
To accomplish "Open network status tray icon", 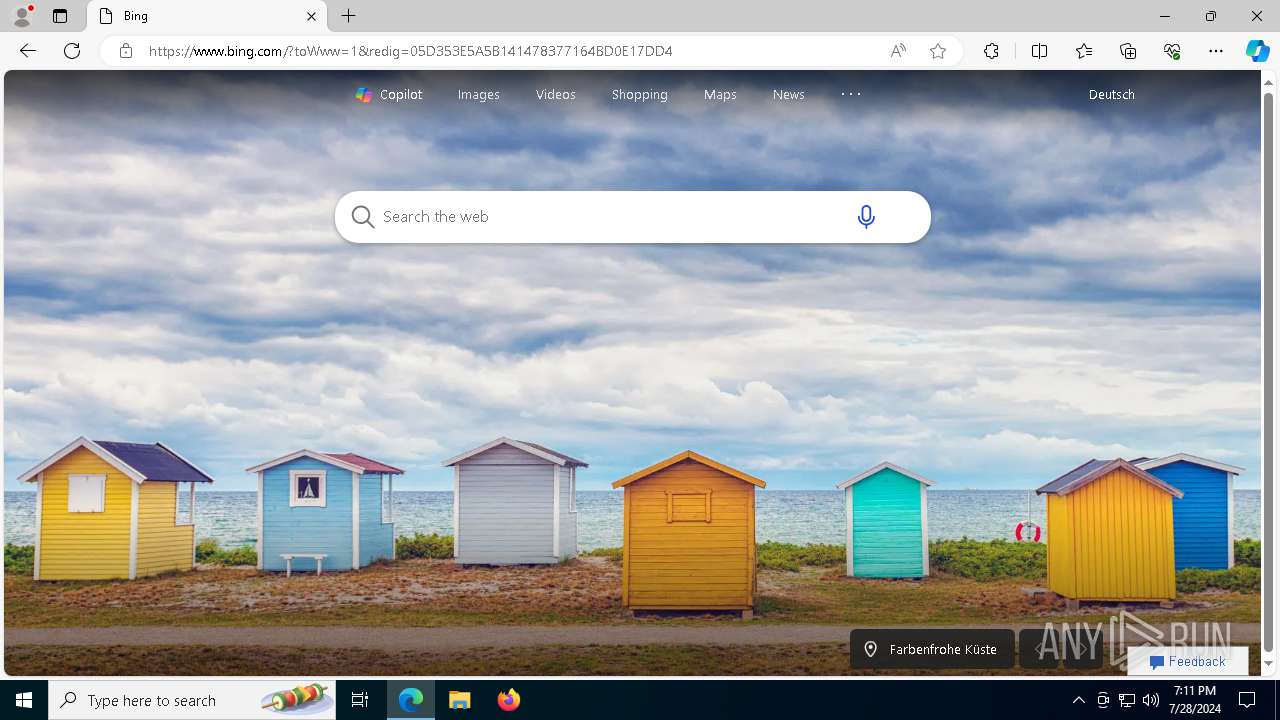I will [x=1127, y=700].
